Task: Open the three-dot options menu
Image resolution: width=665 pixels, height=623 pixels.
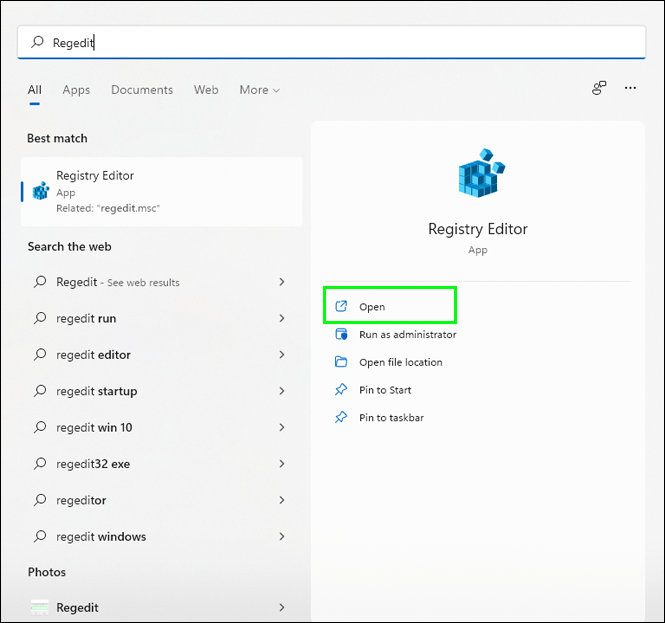Action: click(x=630, y=88)
